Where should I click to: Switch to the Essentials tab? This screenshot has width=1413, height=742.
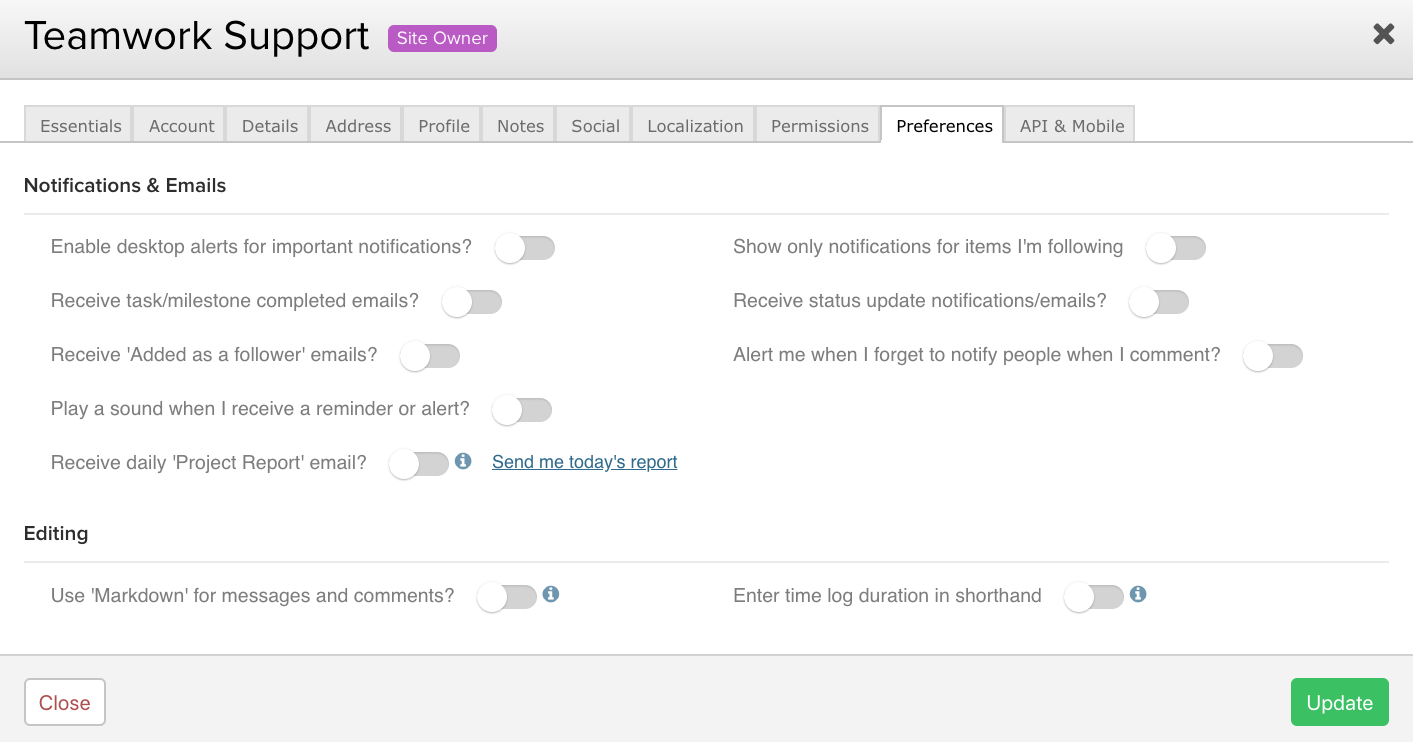point(80,126)
